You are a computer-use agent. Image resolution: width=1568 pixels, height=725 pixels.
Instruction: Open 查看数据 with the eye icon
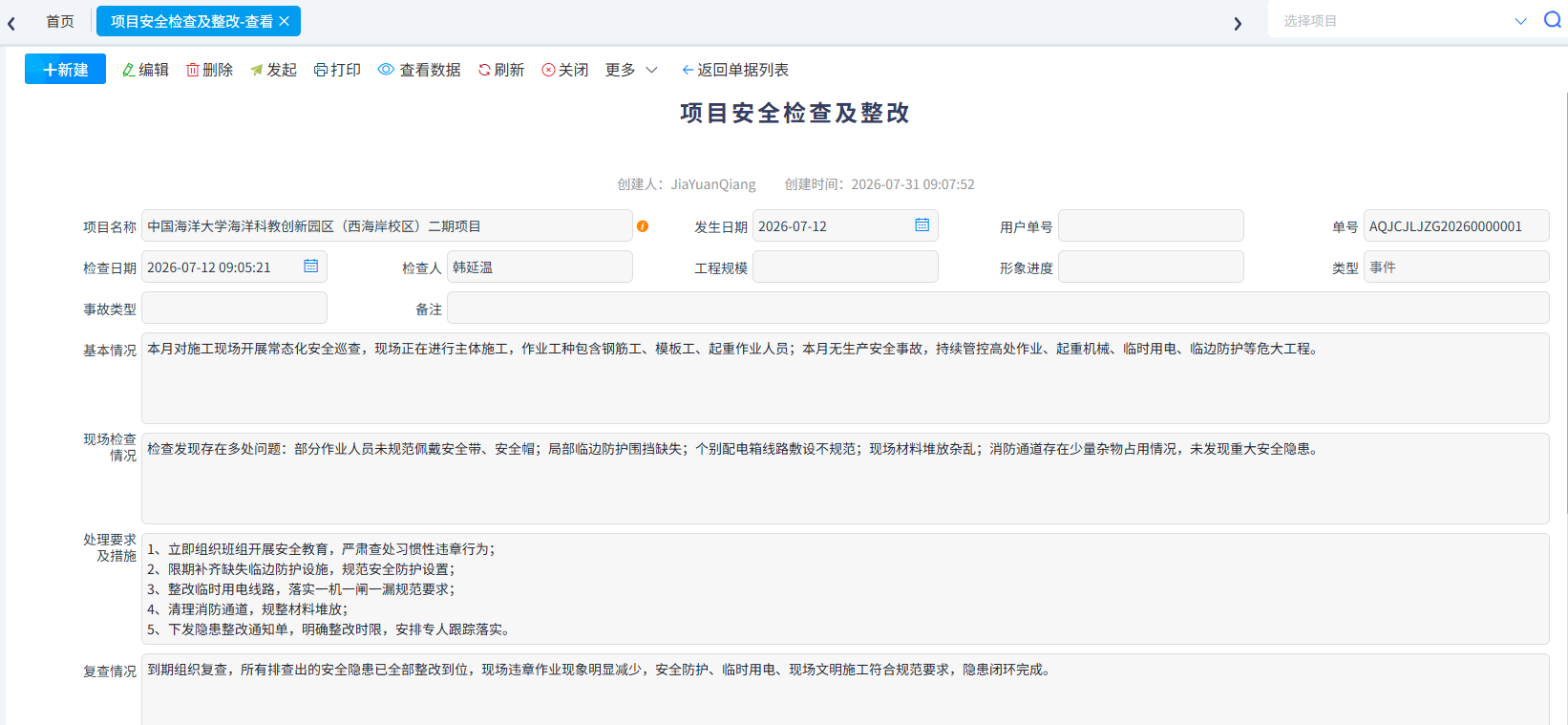pos(419,70)
